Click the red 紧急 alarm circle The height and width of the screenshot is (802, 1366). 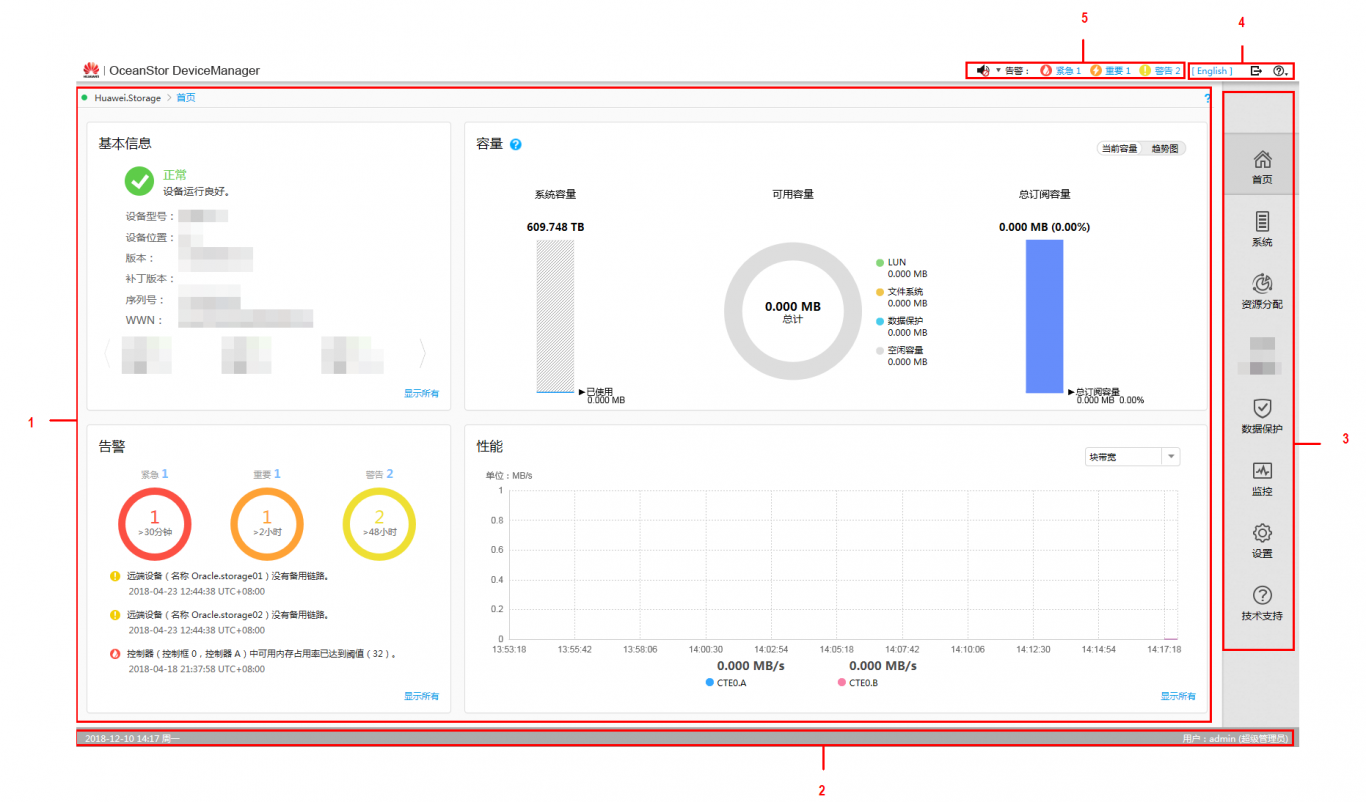point(155,523)
